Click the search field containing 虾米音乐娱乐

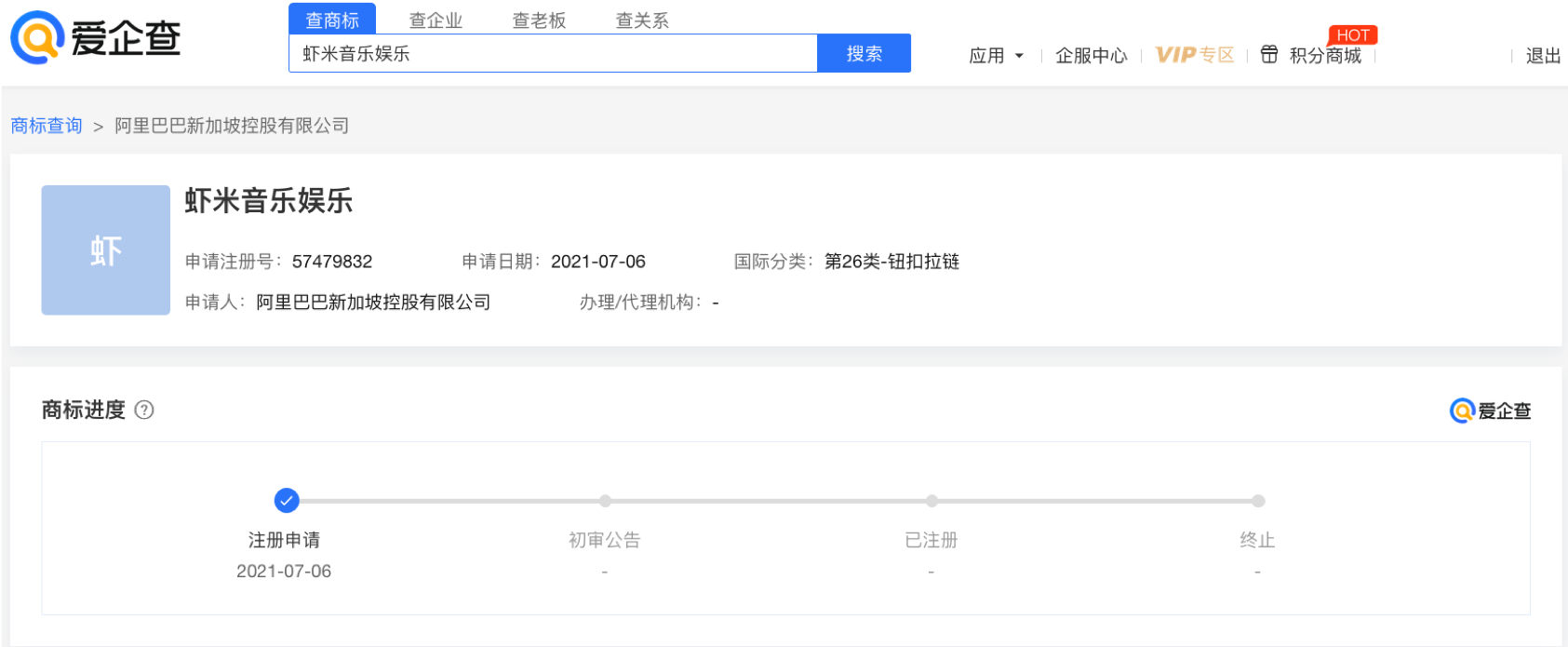(x=553, y=54)
